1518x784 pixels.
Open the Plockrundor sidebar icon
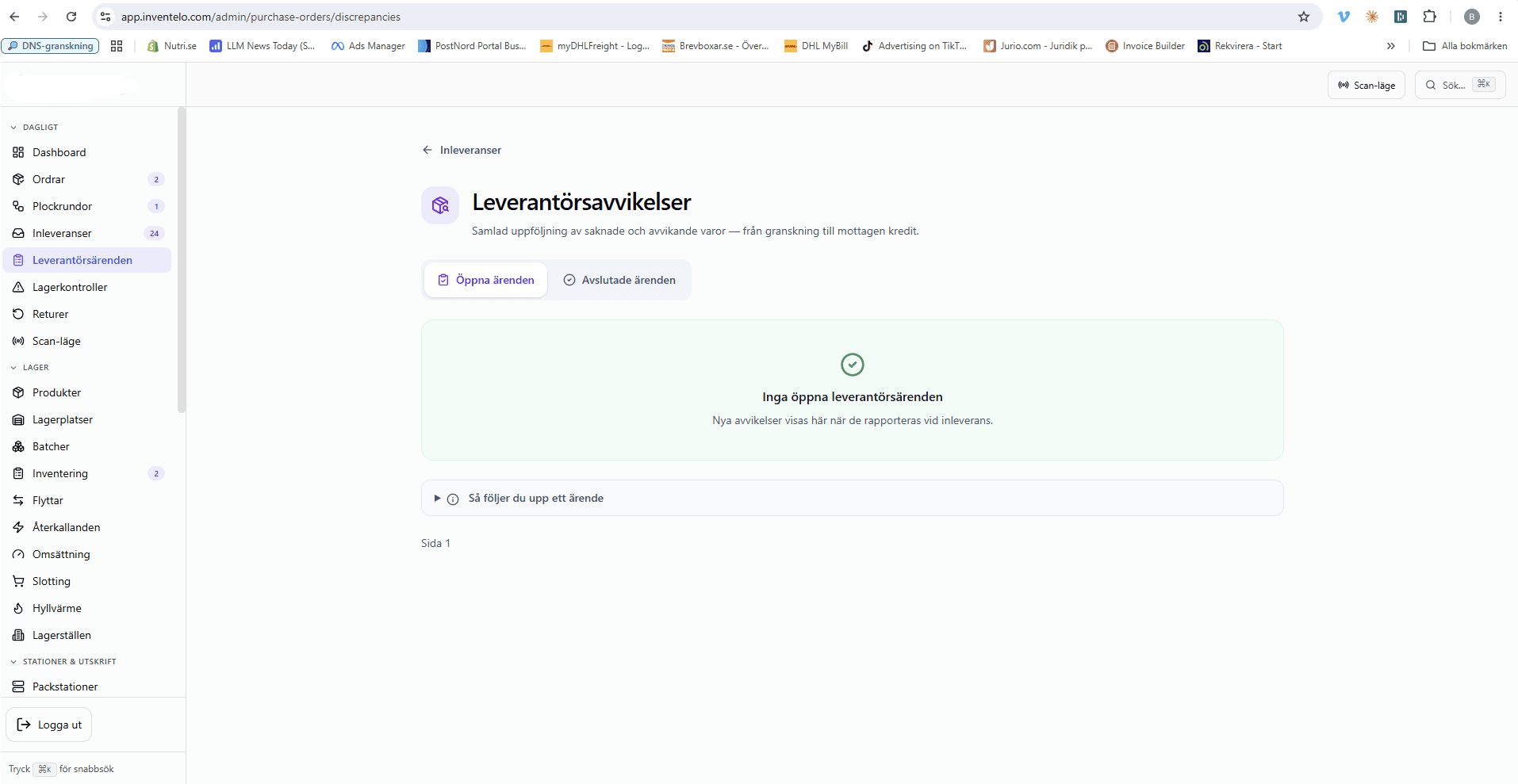point(18,206)
